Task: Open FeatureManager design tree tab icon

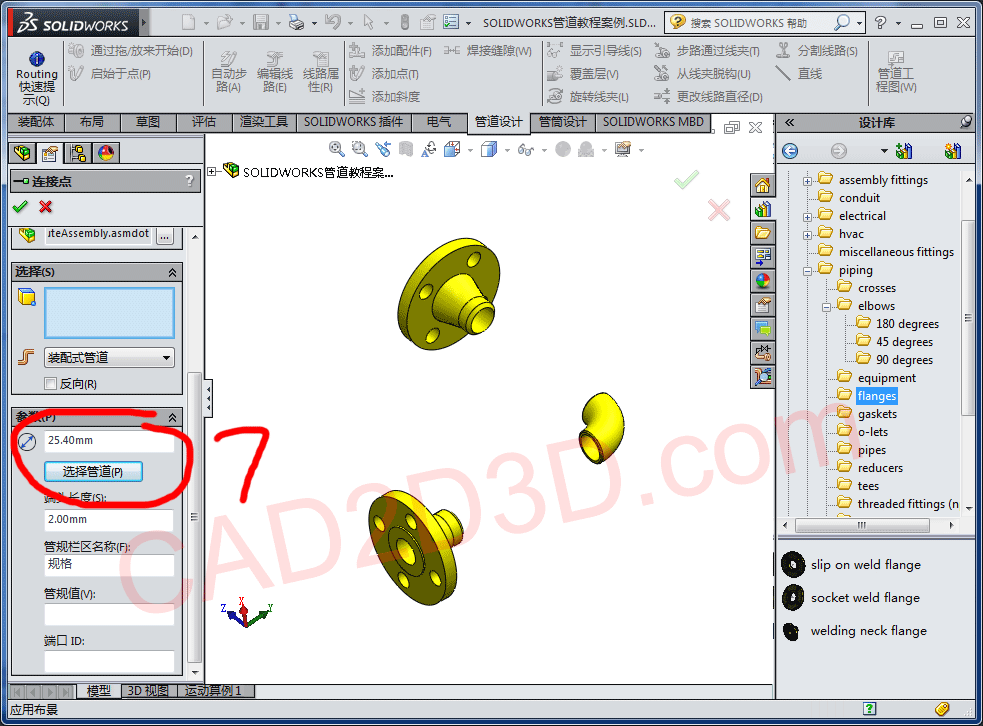Action: 22,153
